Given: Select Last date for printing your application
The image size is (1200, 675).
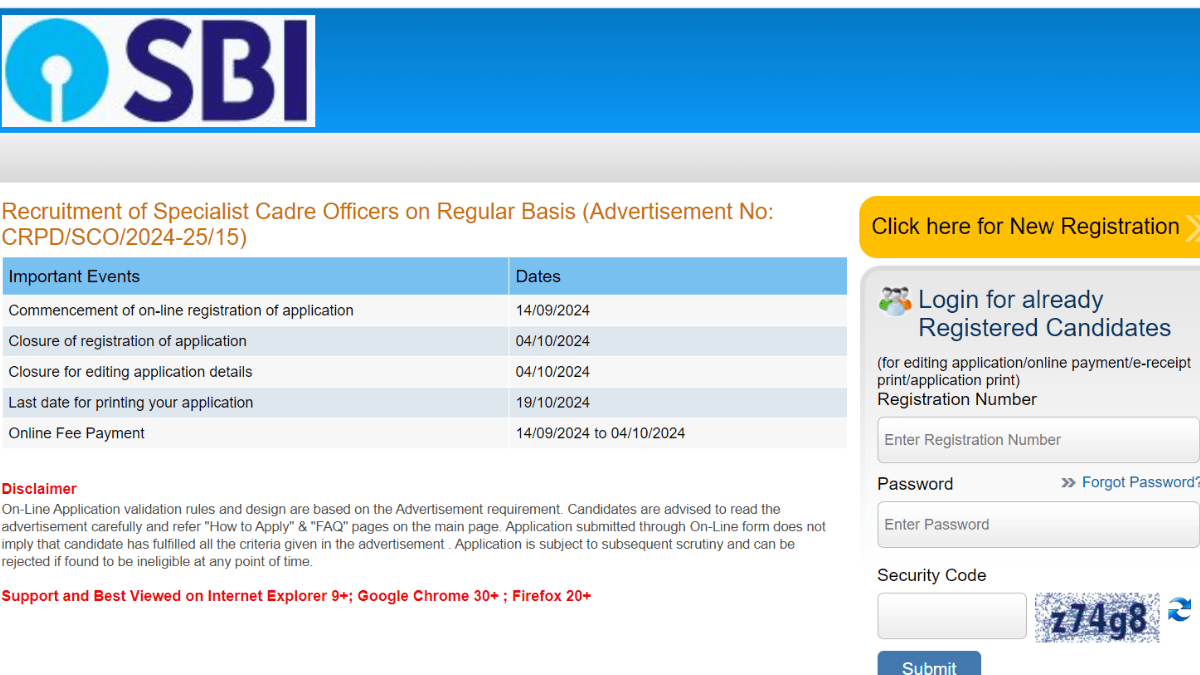Looking at the screenshot, I should (x=131, y=403).
